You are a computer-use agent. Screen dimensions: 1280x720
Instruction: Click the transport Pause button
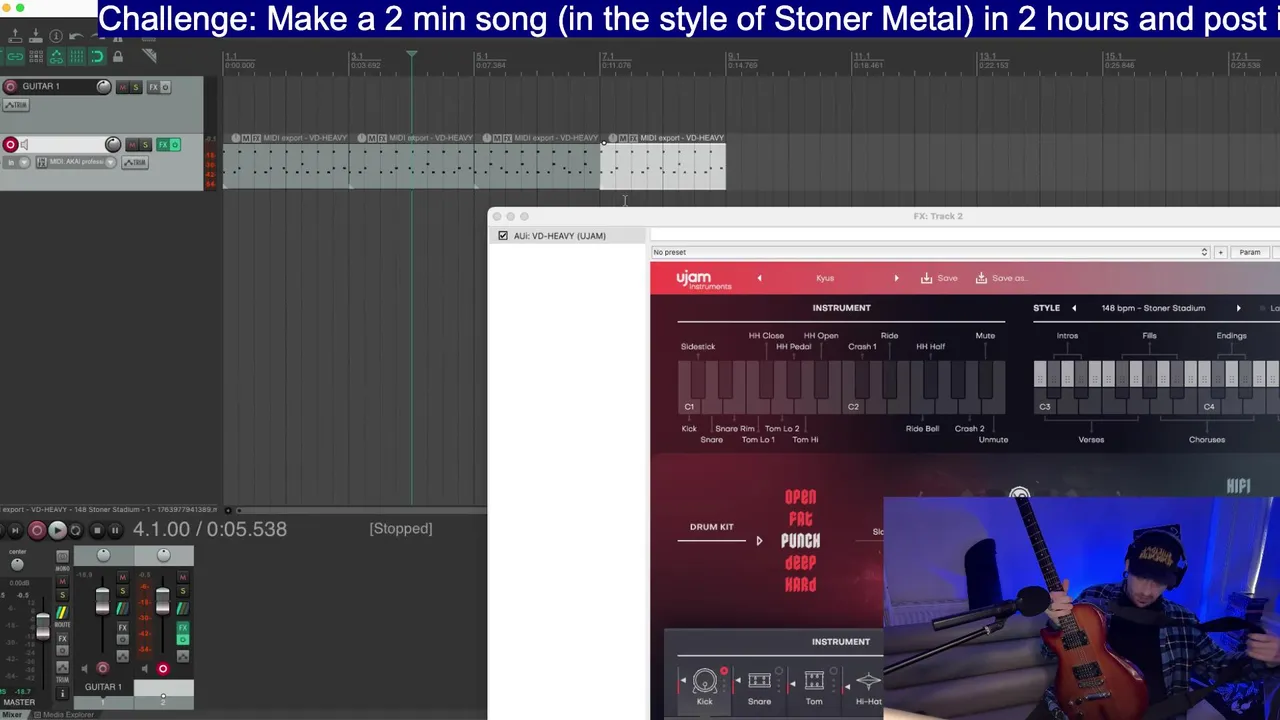coord(115,530)
